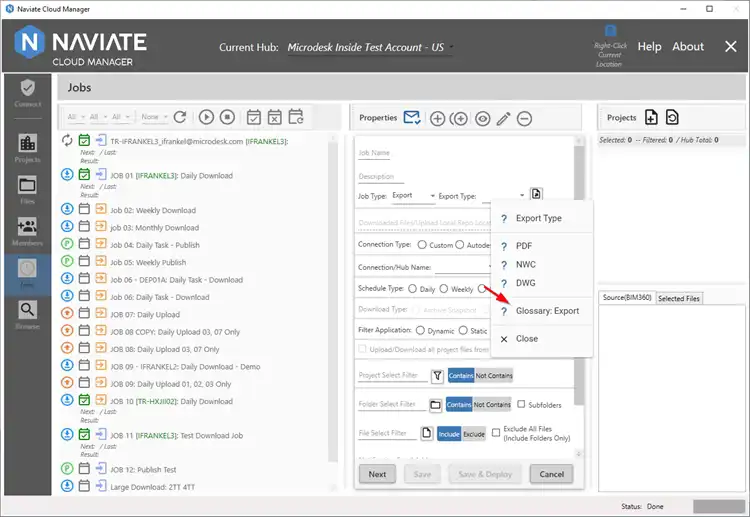Click the Properties email notification icon

tap(412, 118)
